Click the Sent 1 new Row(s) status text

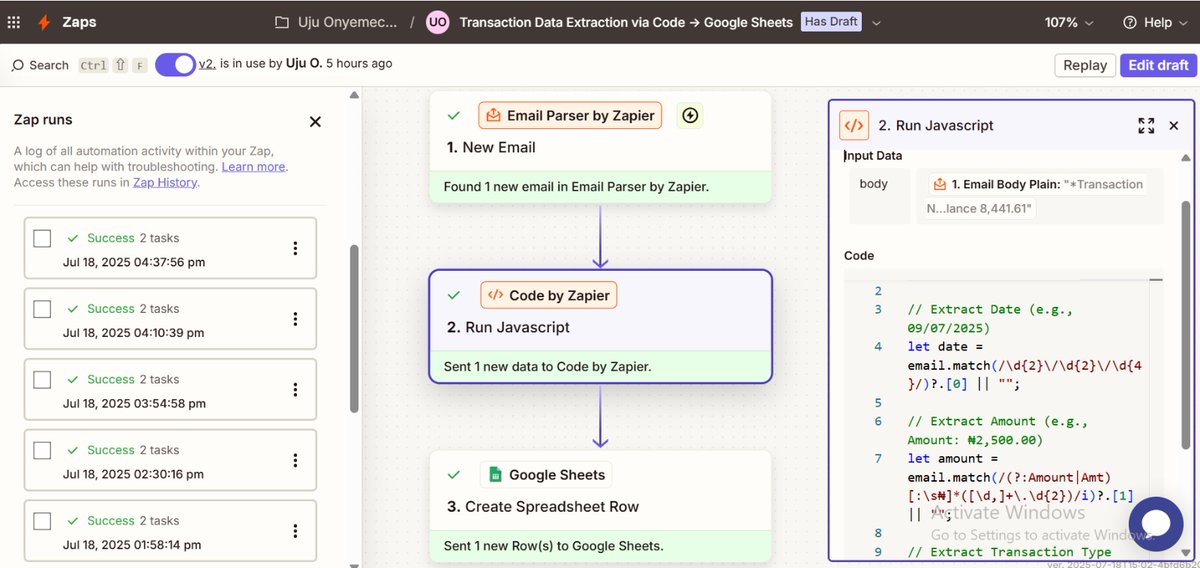click(x=554, y=545)
